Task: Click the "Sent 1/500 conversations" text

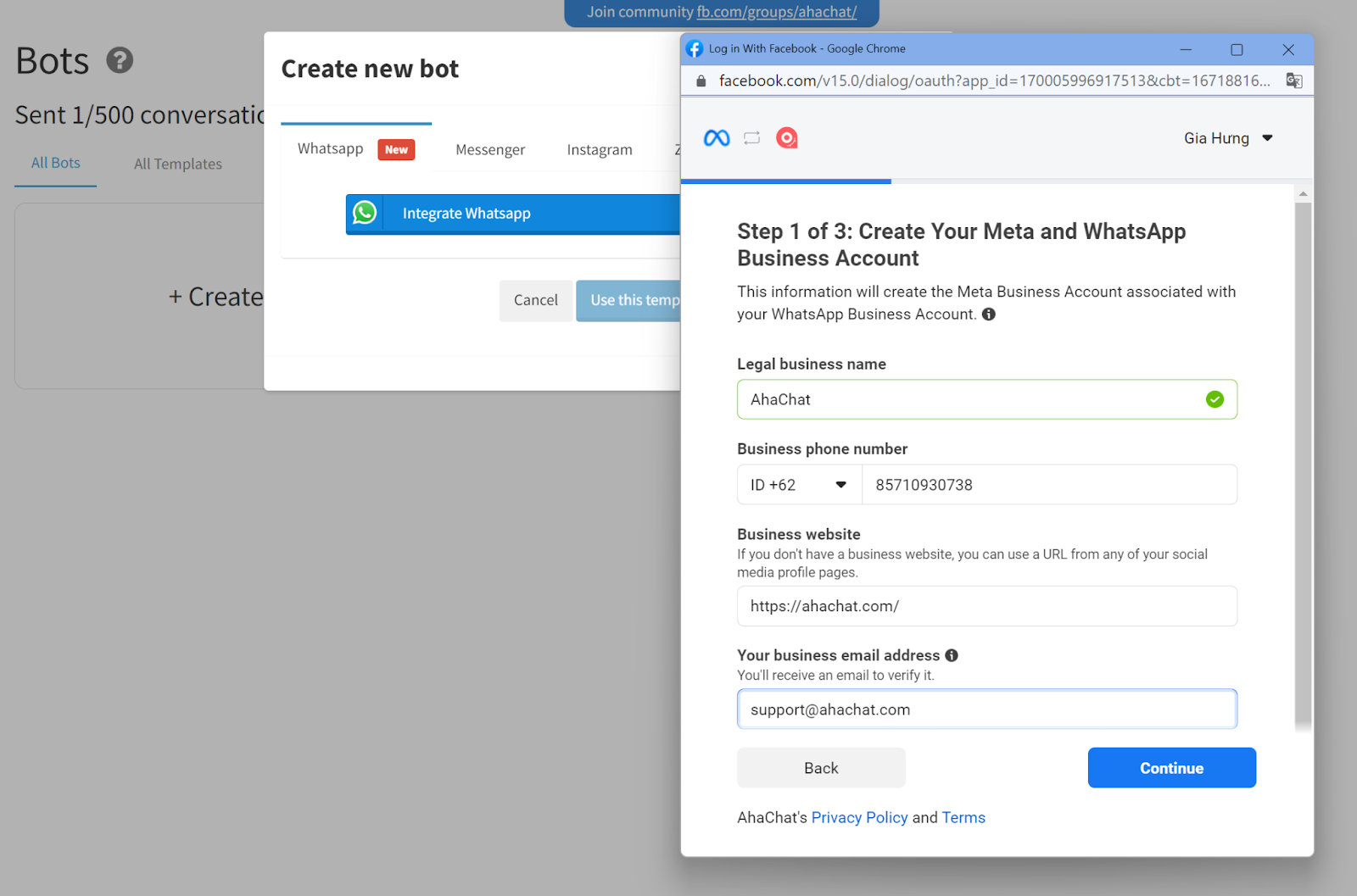Action: 140,114
